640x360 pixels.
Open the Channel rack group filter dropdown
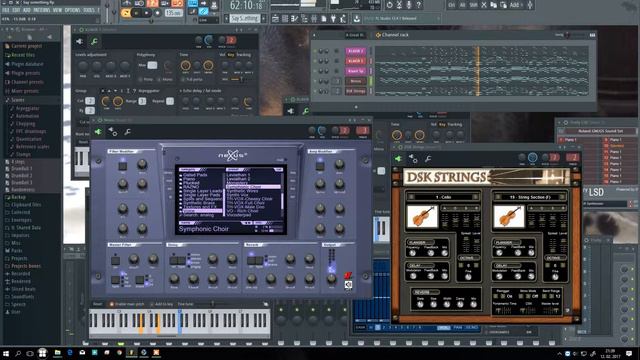pos(356,35)
